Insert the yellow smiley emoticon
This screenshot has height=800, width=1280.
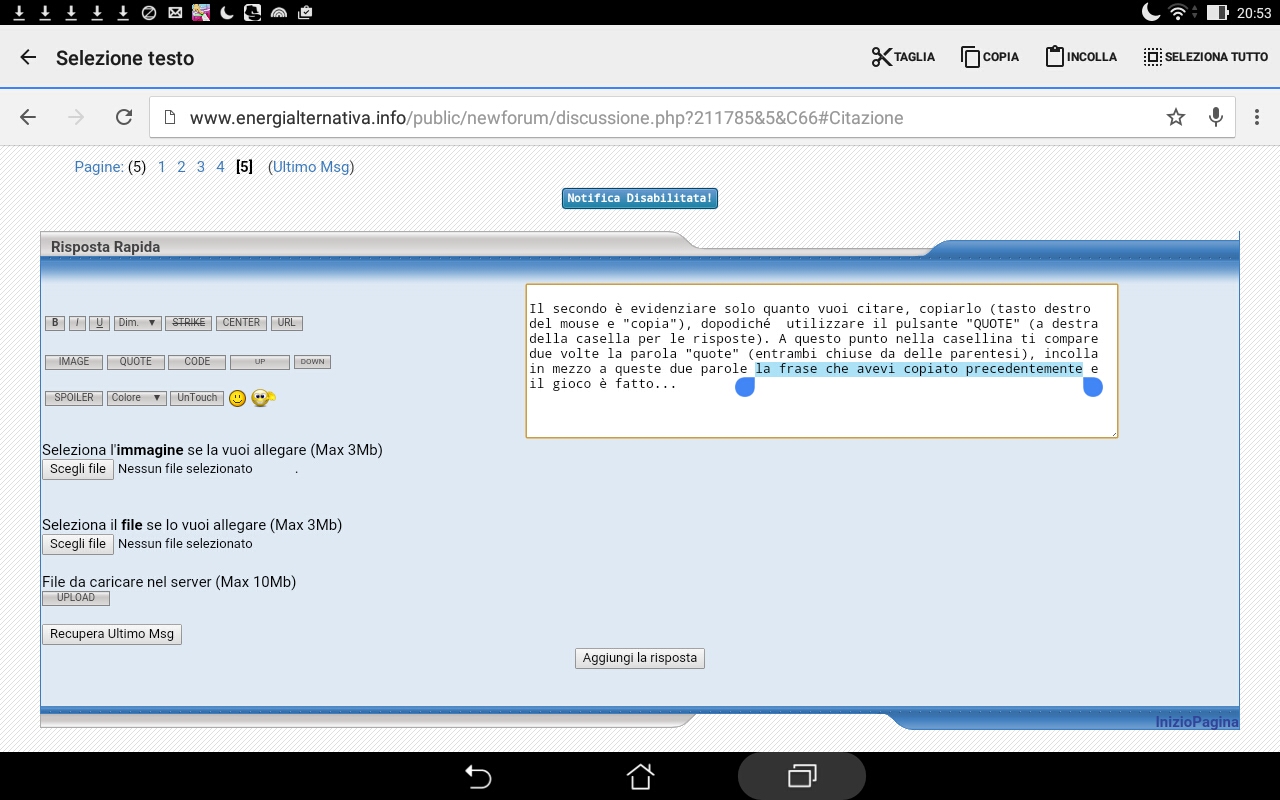(x=237, y=398)
